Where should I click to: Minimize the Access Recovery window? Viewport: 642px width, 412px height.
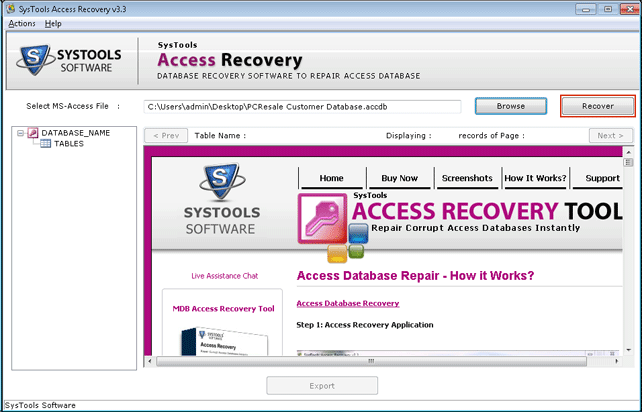pyautogui.click(x=586, y=9)
